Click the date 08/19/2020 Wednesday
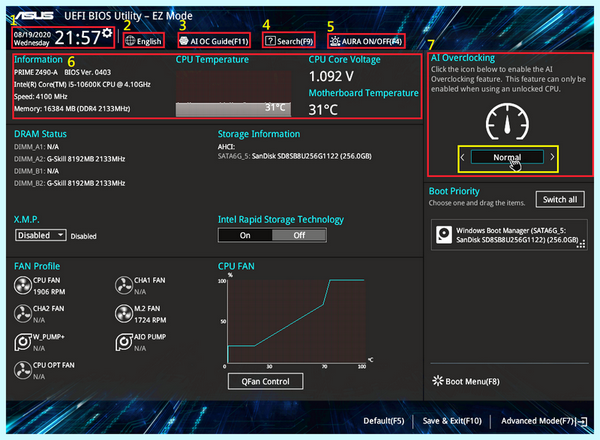Image resolution: width=600 pixels, height=440 pixels. [x=33, y=39]
